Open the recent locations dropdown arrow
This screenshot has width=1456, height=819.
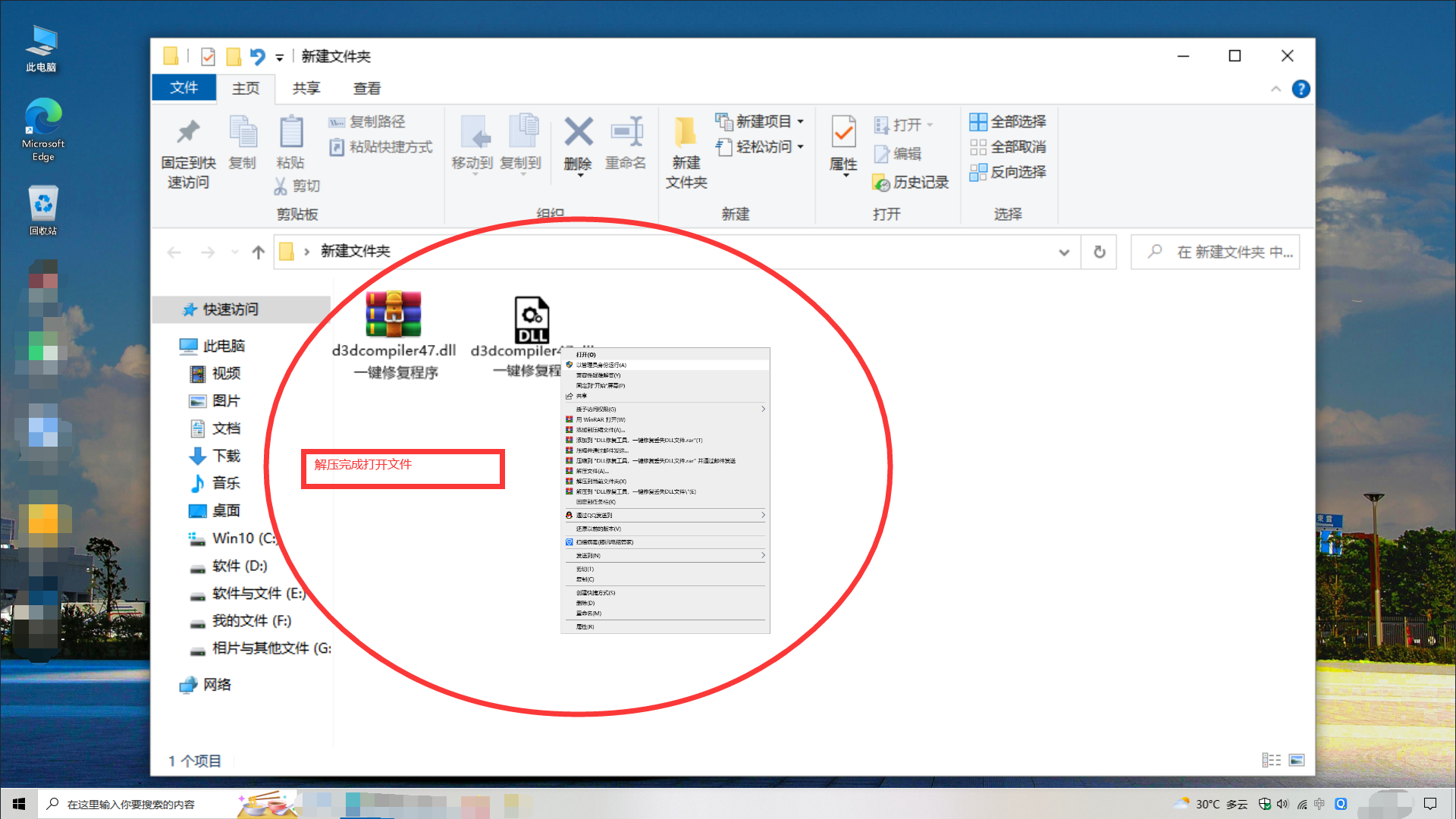pos(235,252)
